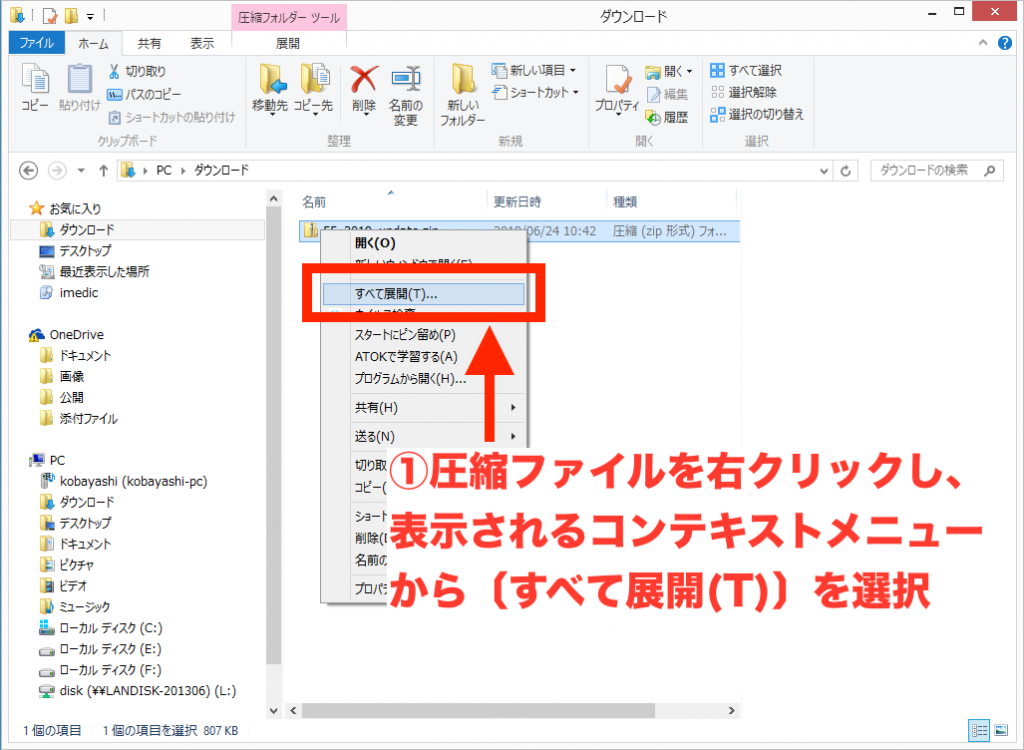Image resolution: width=1024 pixels, height=750 pixels.
Task: Click Select all (すべて選択)
Action: [x=746, y=70]
